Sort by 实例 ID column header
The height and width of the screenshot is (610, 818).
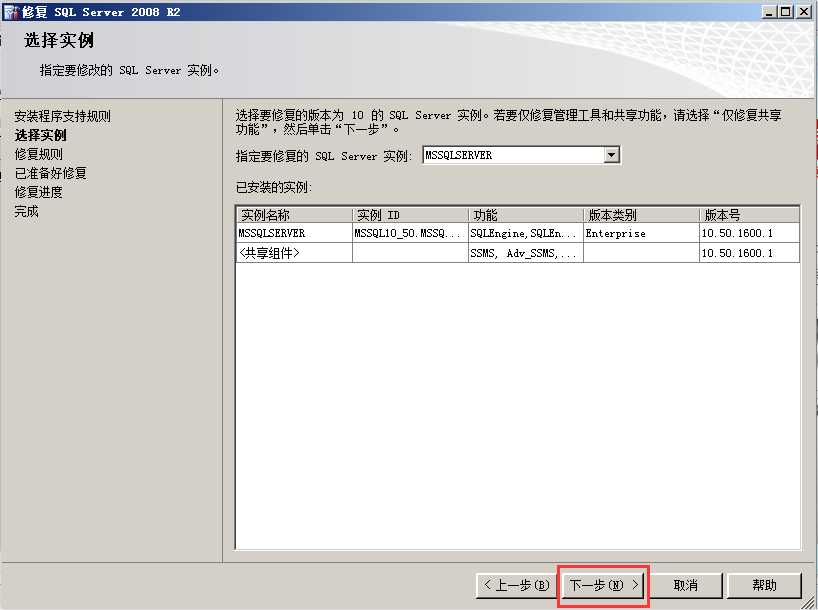pyautogui.click(x=411, y=215)
